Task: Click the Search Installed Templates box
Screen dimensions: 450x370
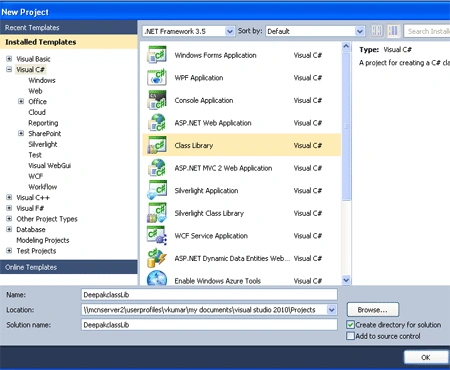Action: pos(427,31)
